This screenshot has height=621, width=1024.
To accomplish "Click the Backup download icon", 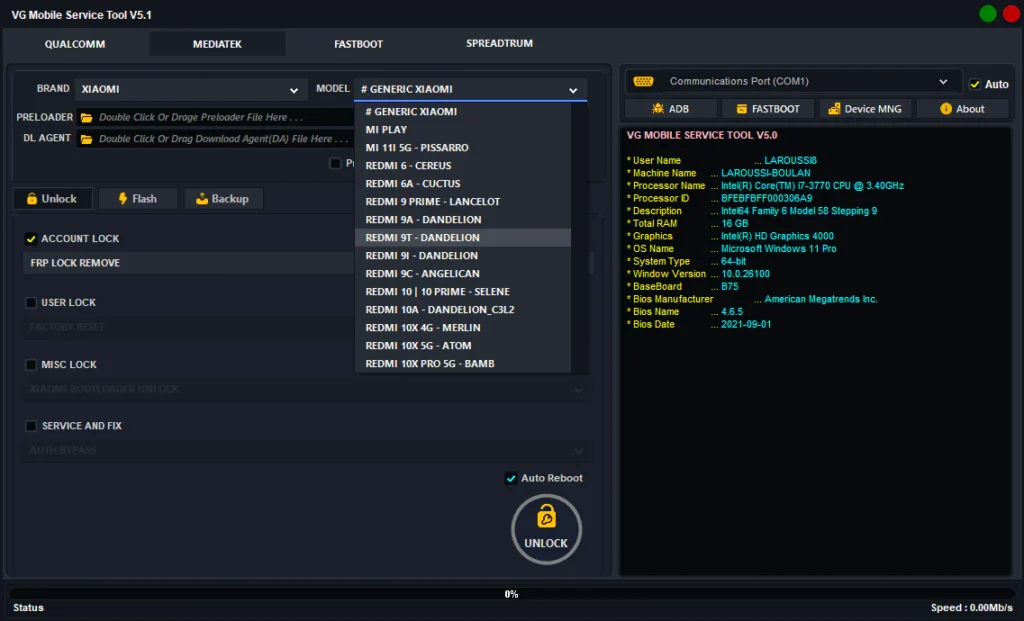I will (x=202, y=199).
